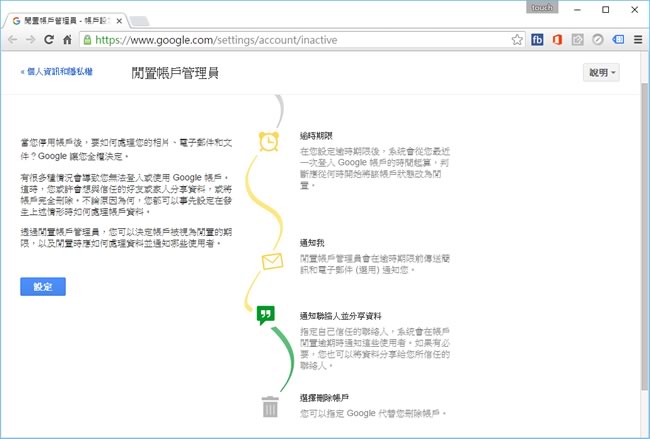Click the blue tag extension icon
650x439 pixels.
(x=618, y=40)
